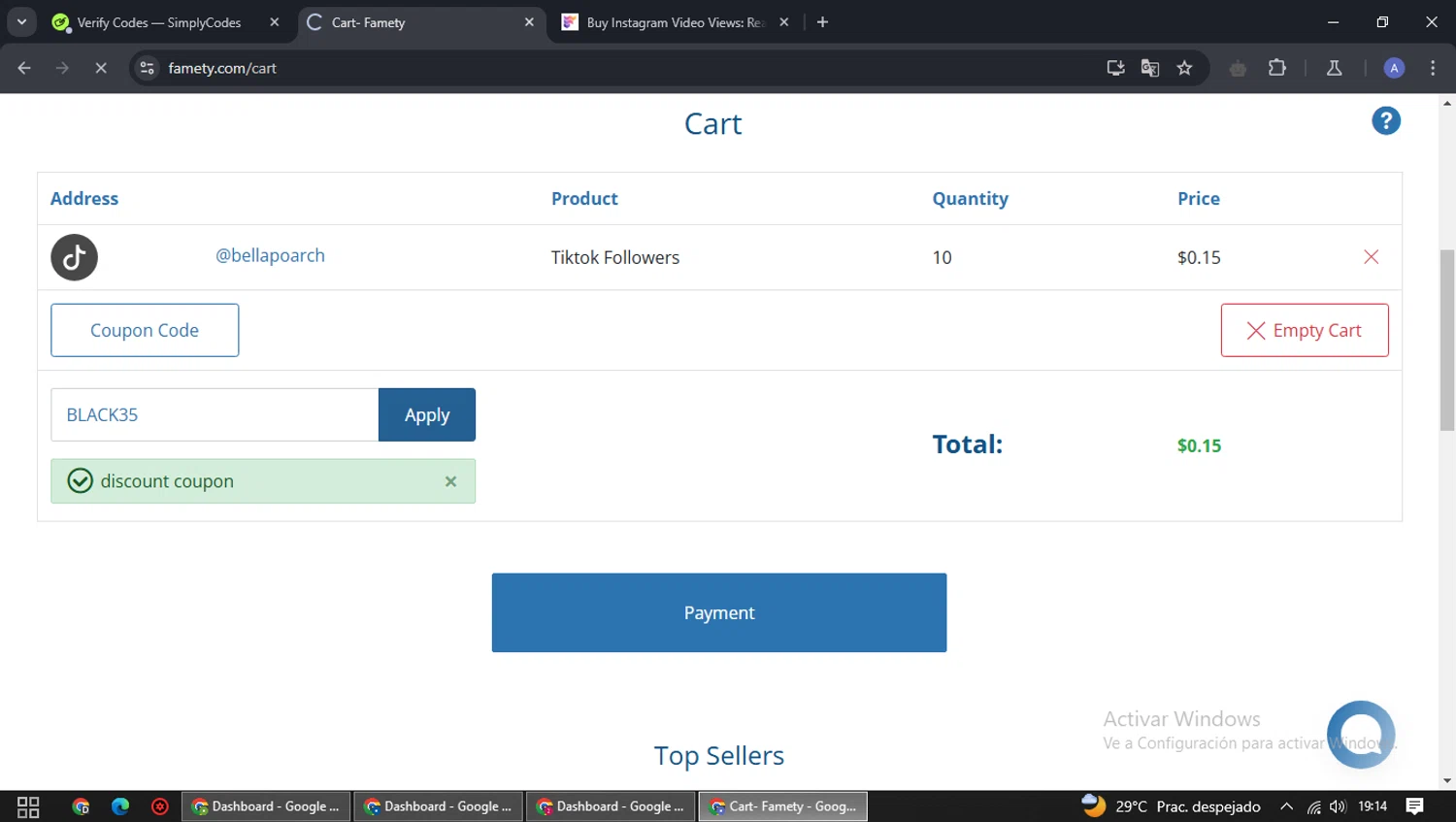The image size is (1456, 822).
Task: Bookmark this page with the star icon
Action: (1184, 68)
